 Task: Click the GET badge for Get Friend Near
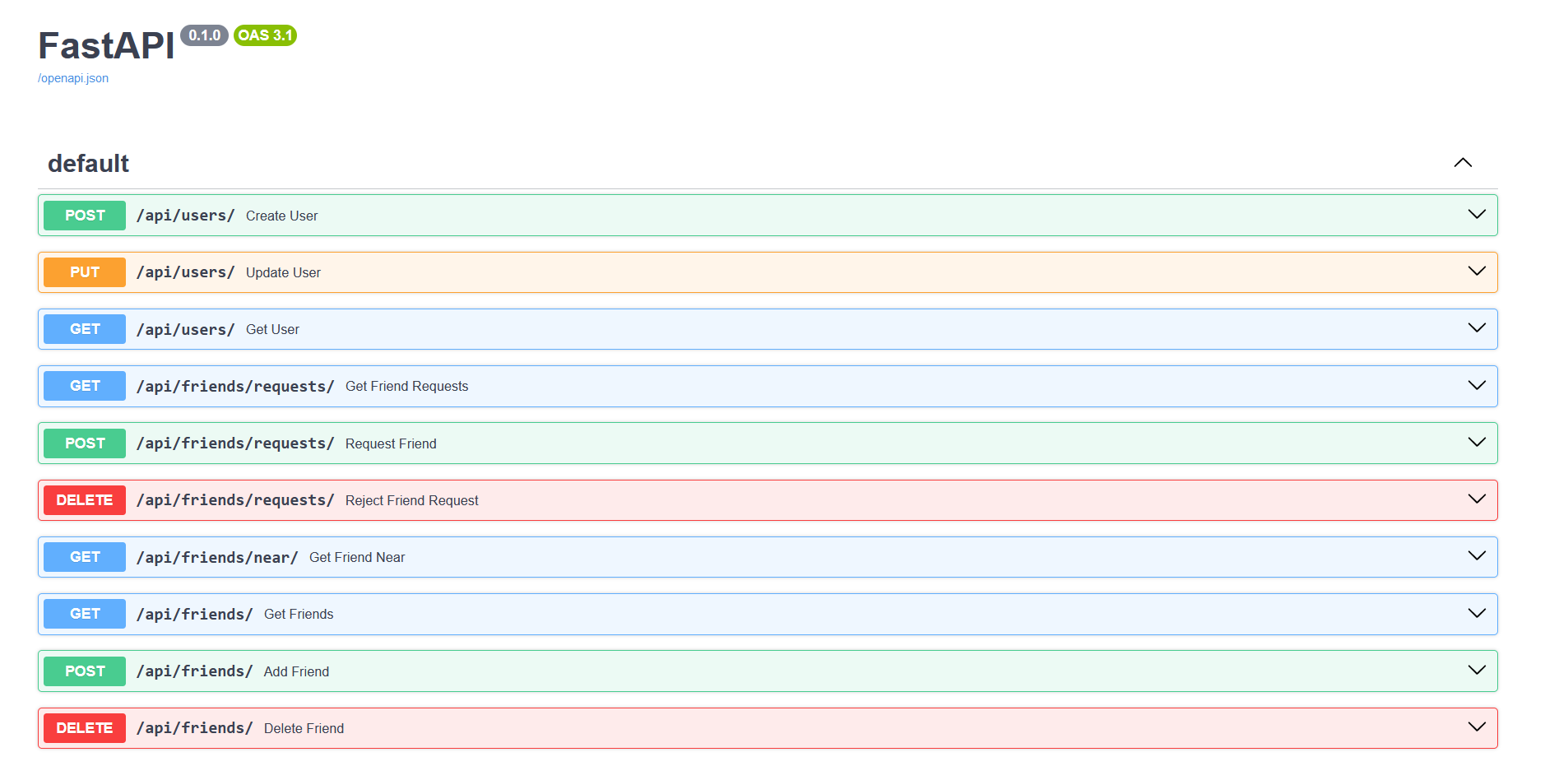click(85, 557)
